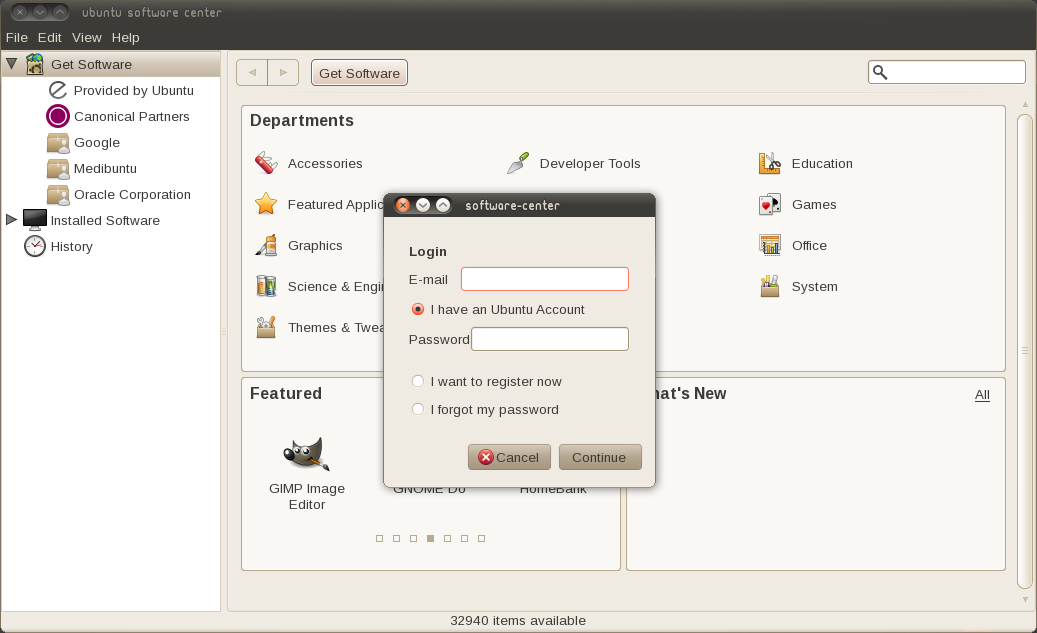Open the Edit menu
Image resolution: width=1037 pixels, height=633 pixels.
tap(50, 38)
